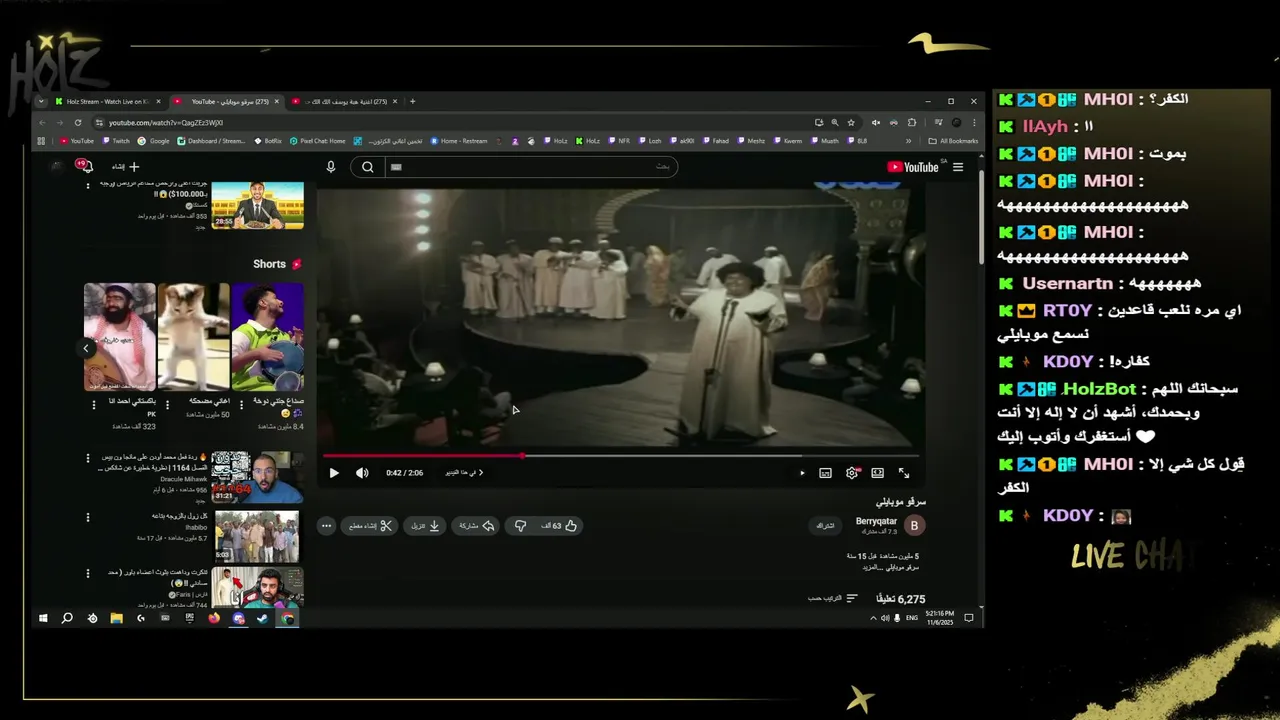Open the Chrome extensions puzzle icon
Viewport: 1280px width, 720px height.
[x=911, y=122]
